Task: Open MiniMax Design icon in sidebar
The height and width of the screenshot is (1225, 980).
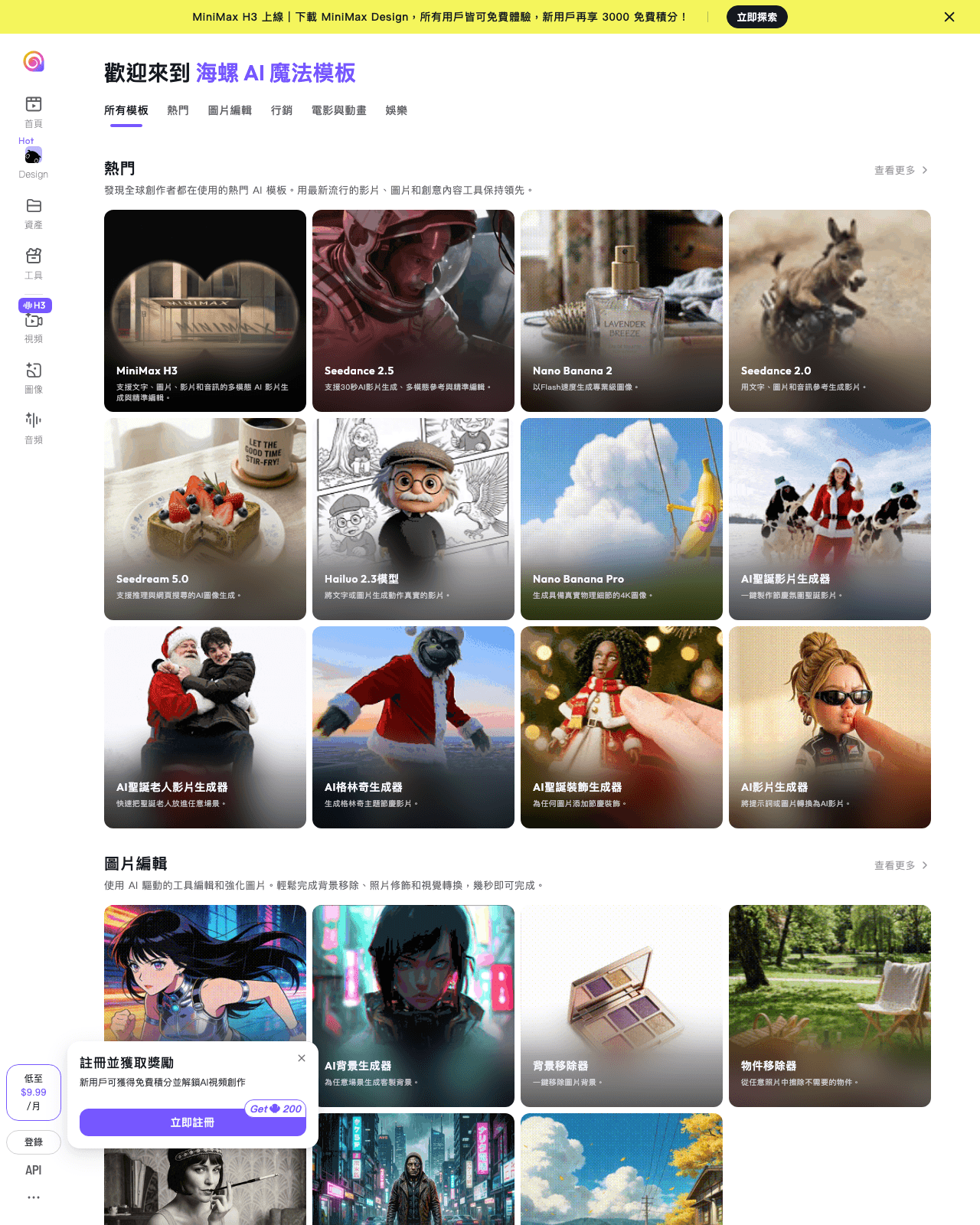Action: point(33,155)
